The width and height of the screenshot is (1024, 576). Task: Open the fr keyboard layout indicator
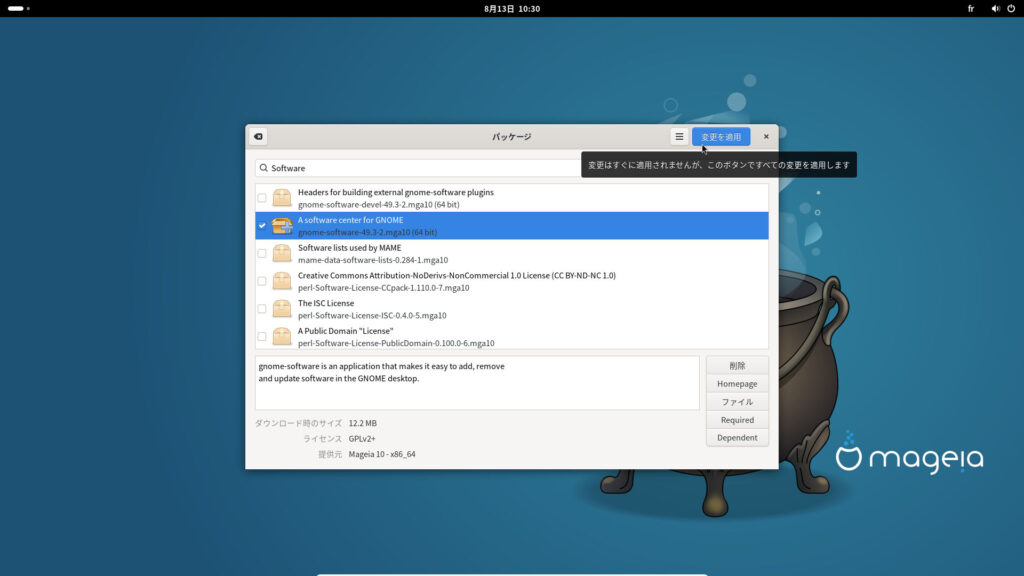(971, 8)
